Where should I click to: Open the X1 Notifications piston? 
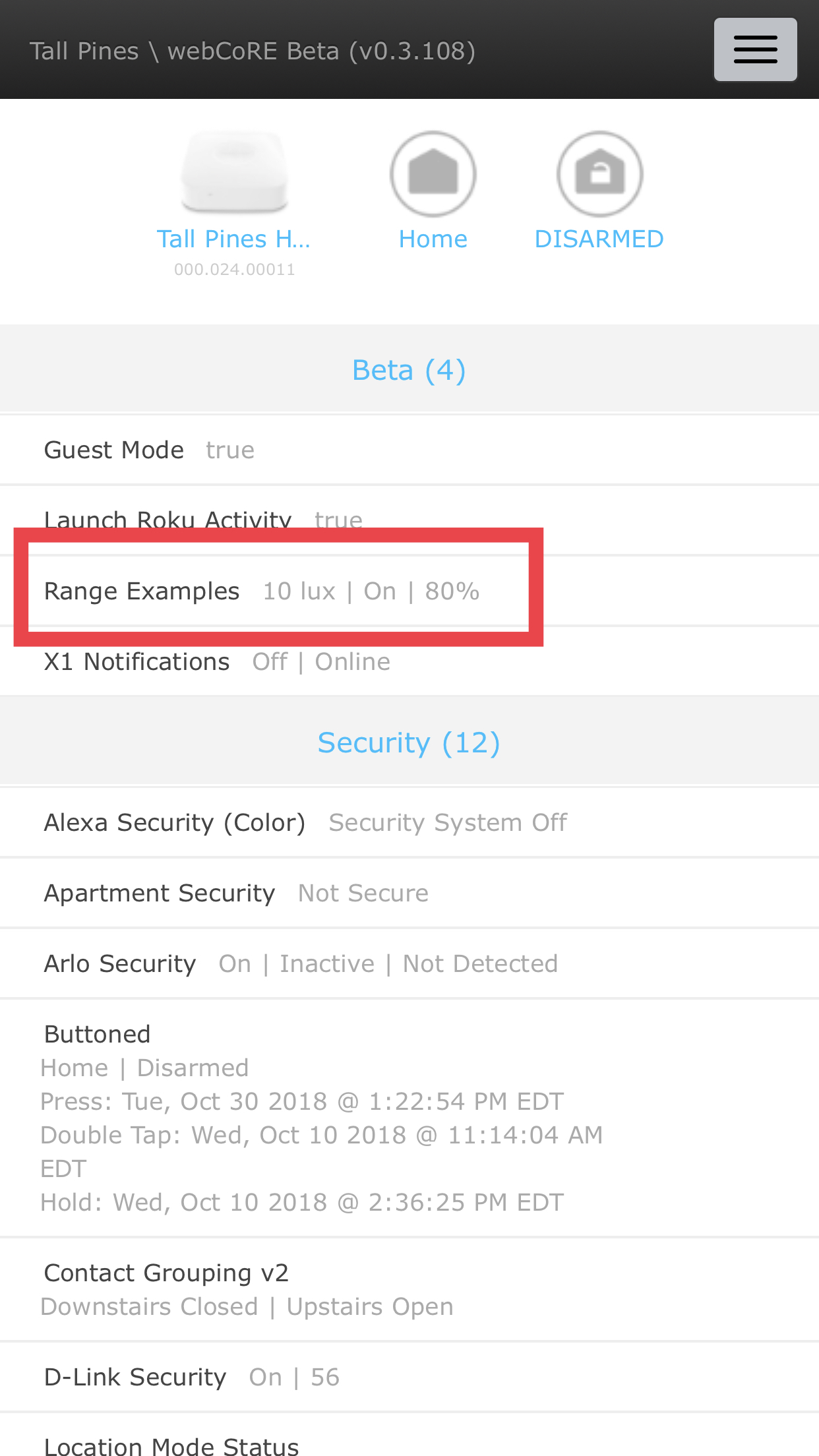click(409, 661)
